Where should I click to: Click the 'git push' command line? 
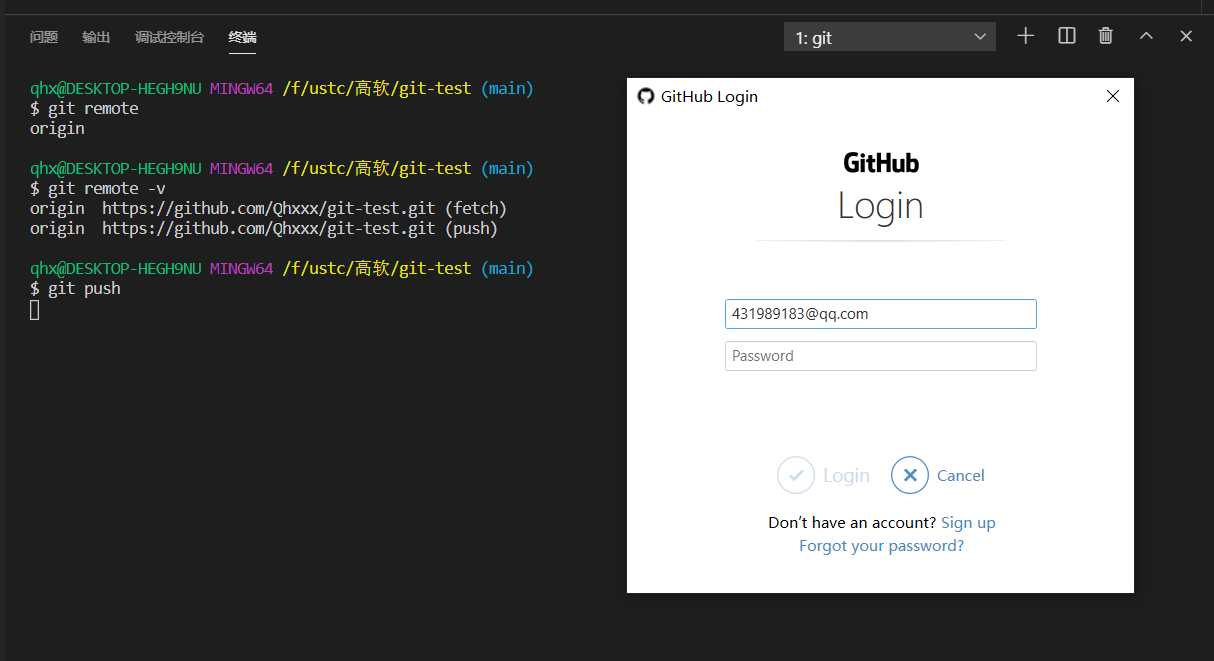coord(75,288)
